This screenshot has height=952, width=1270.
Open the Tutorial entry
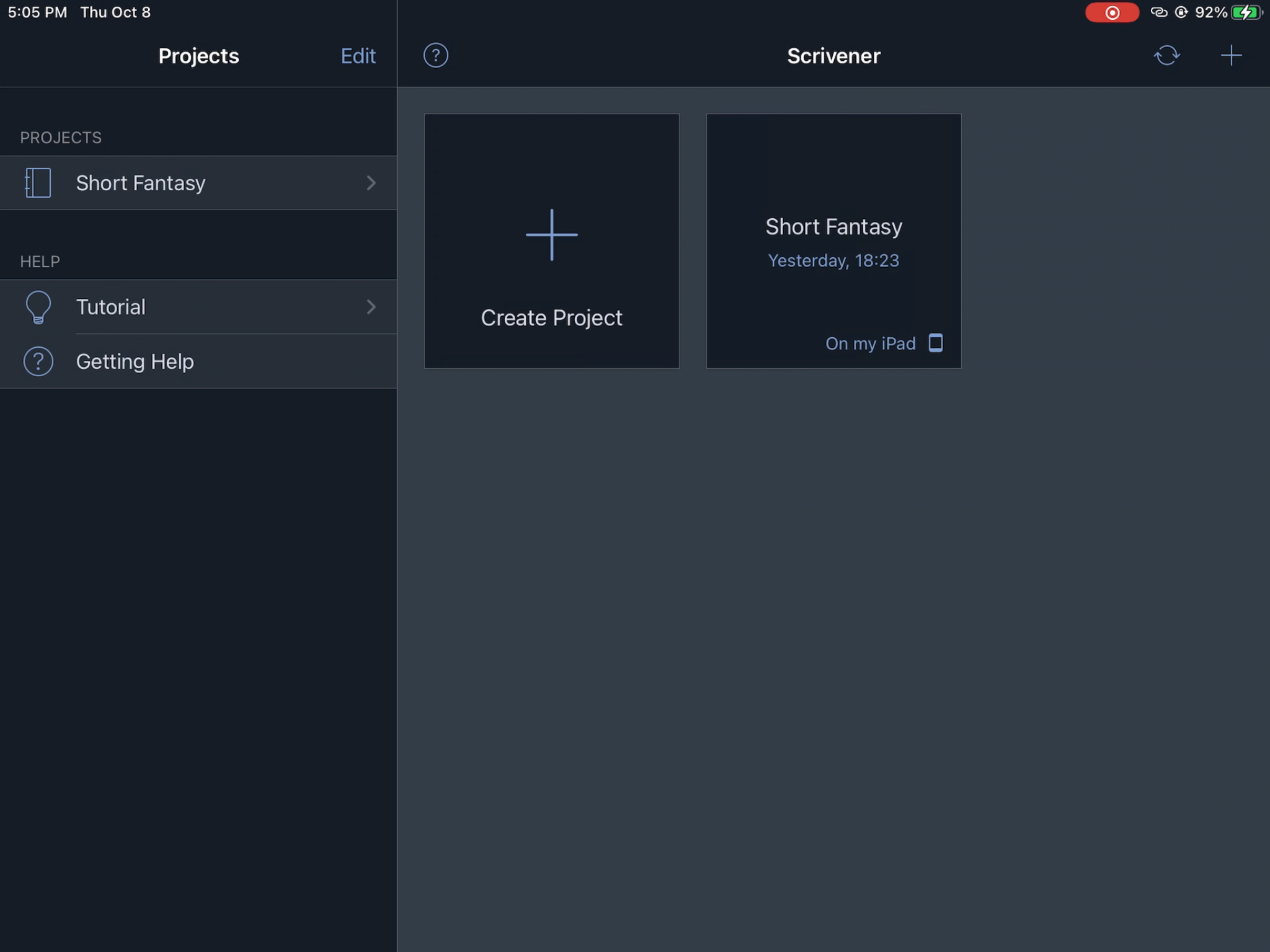pos(198,307)
